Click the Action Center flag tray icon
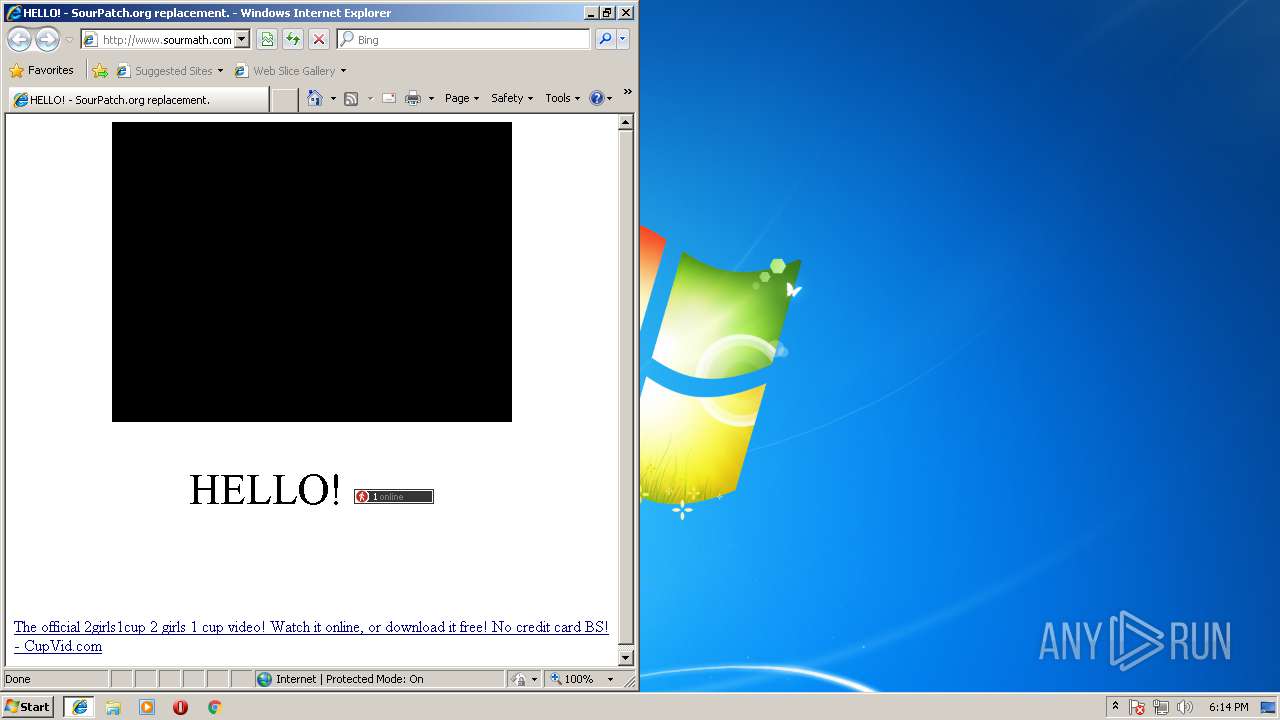The image size is (1280, 720). [1137, 707]
